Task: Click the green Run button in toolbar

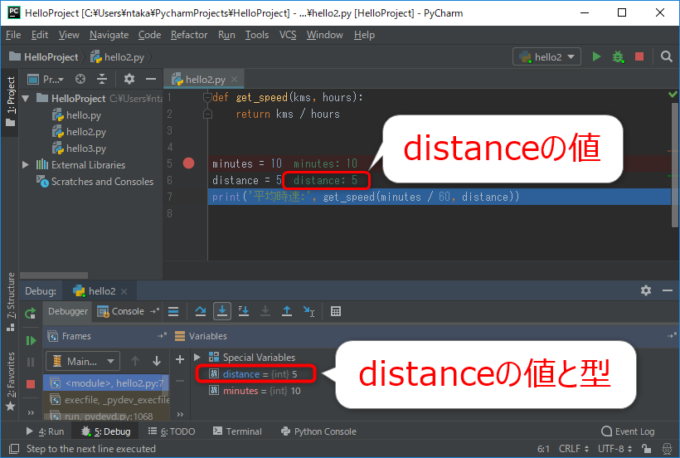Action: [x=597, y=57]
